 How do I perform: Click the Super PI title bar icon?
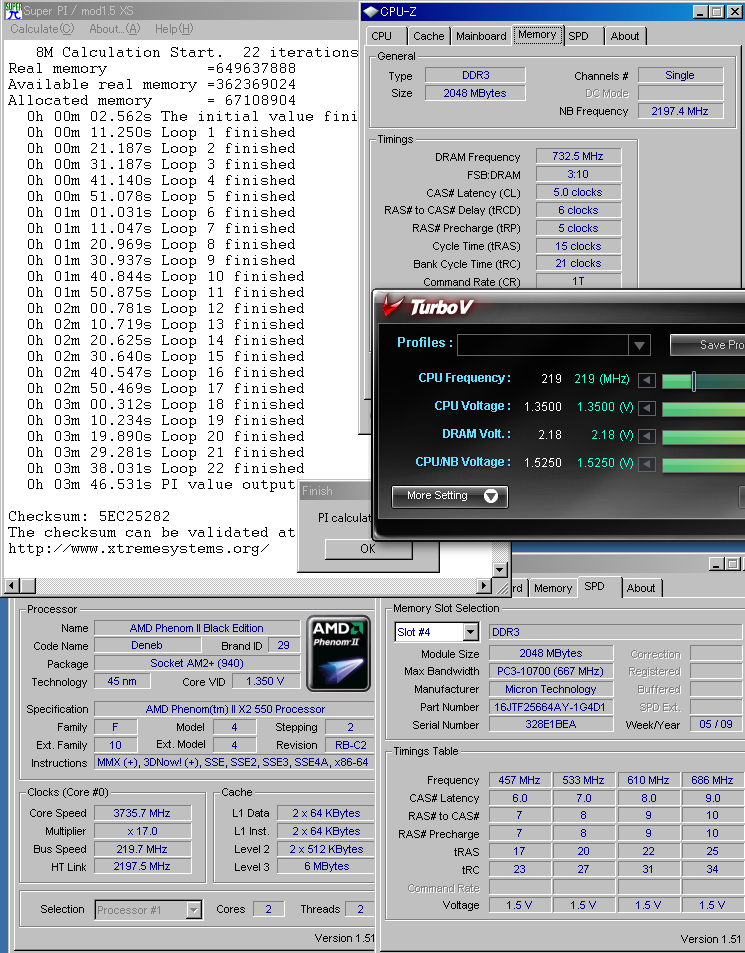point(13,10)
